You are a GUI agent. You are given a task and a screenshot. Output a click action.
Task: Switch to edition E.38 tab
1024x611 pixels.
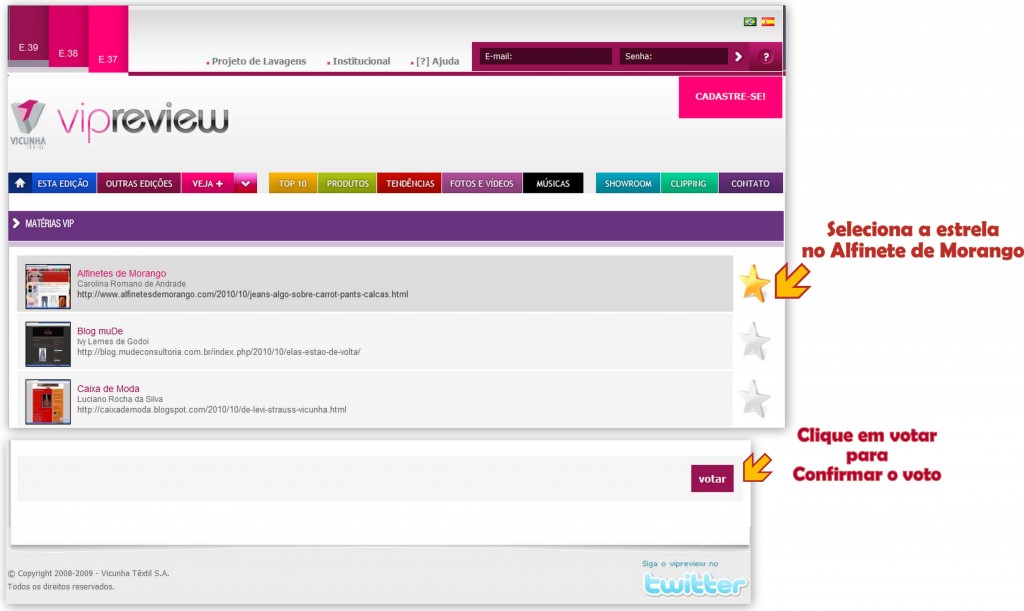[68, 37]
